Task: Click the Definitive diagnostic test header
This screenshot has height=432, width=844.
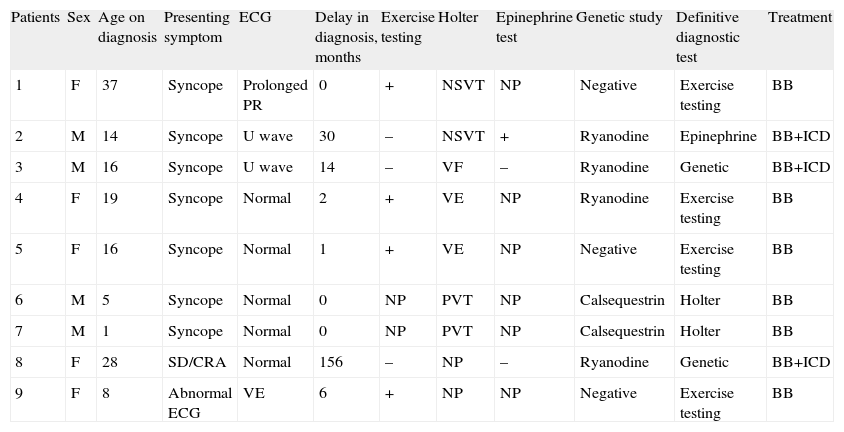Action: click(710, 37)
